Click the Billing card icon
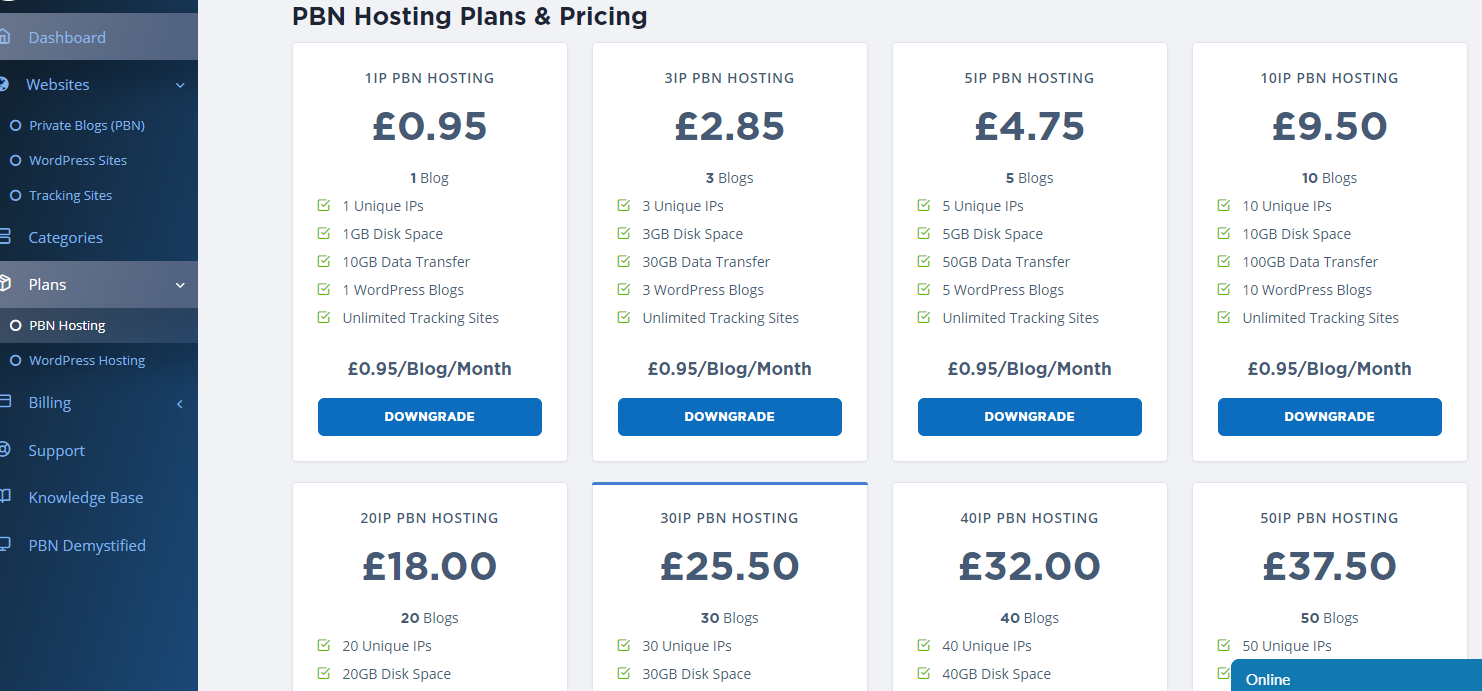This screenshot has width=1482, height=691. (x=5, y=402)
